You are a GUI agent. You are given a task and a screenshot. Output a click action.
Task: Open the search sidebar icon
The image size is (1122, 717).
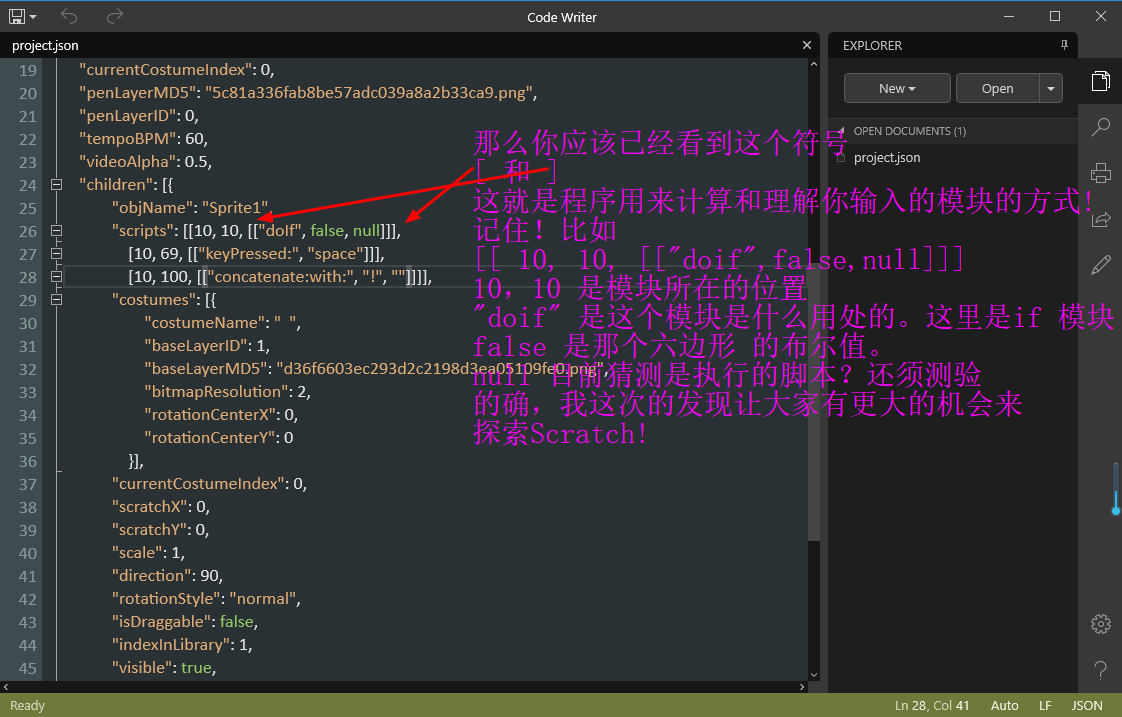(x=1101, y=127)
